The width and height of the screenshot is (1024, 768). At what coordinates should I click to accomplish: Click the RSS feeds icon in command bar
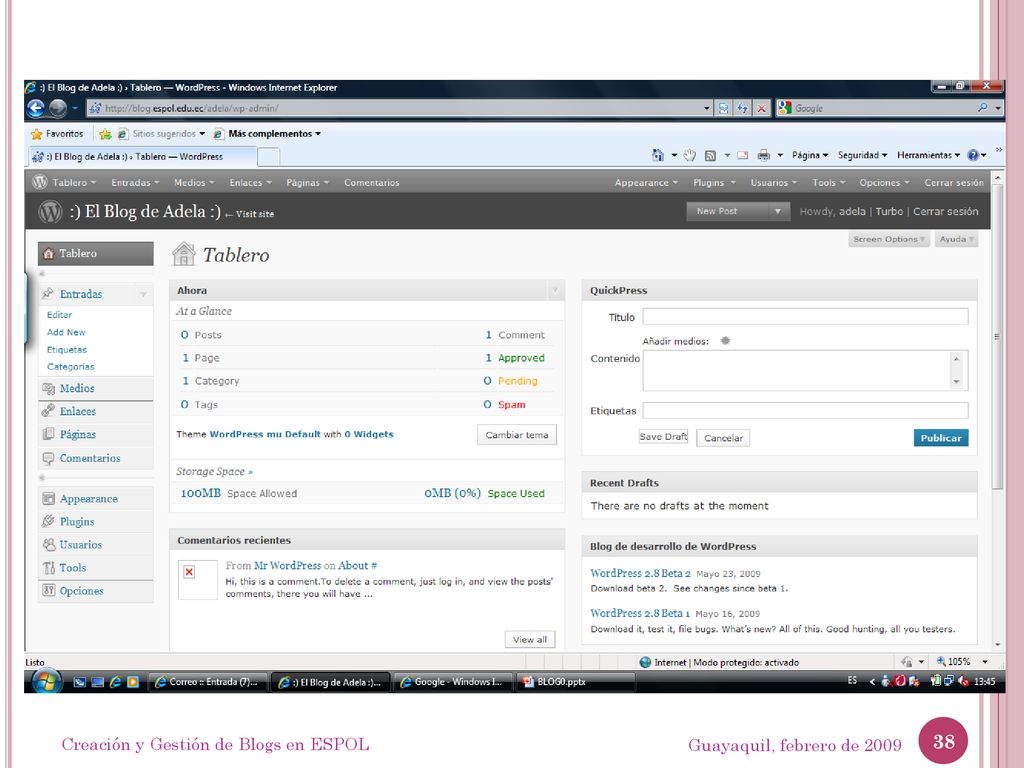(x=710, y=155)
